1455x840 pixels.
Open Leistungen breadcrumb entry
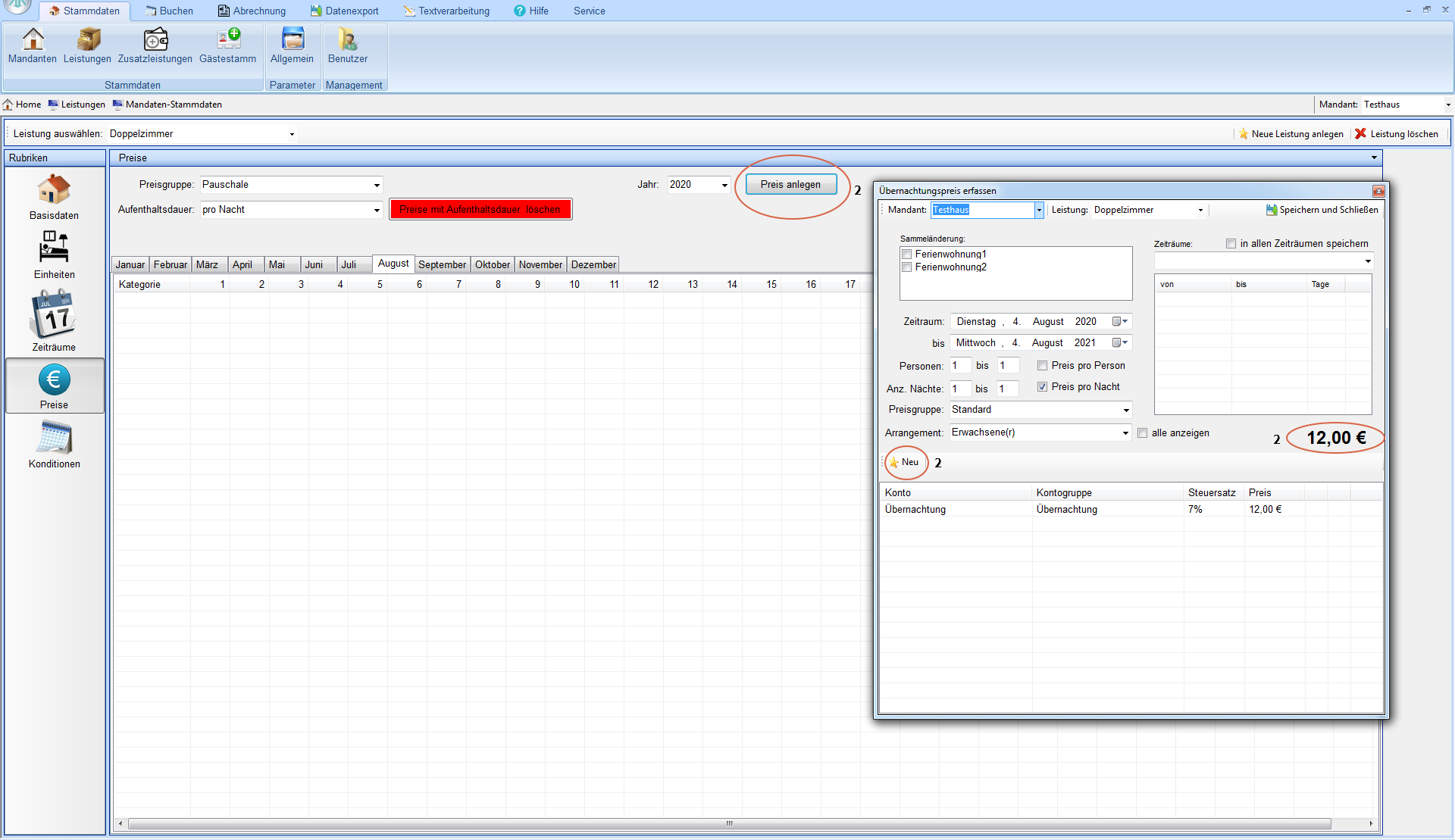pos(77,105)
